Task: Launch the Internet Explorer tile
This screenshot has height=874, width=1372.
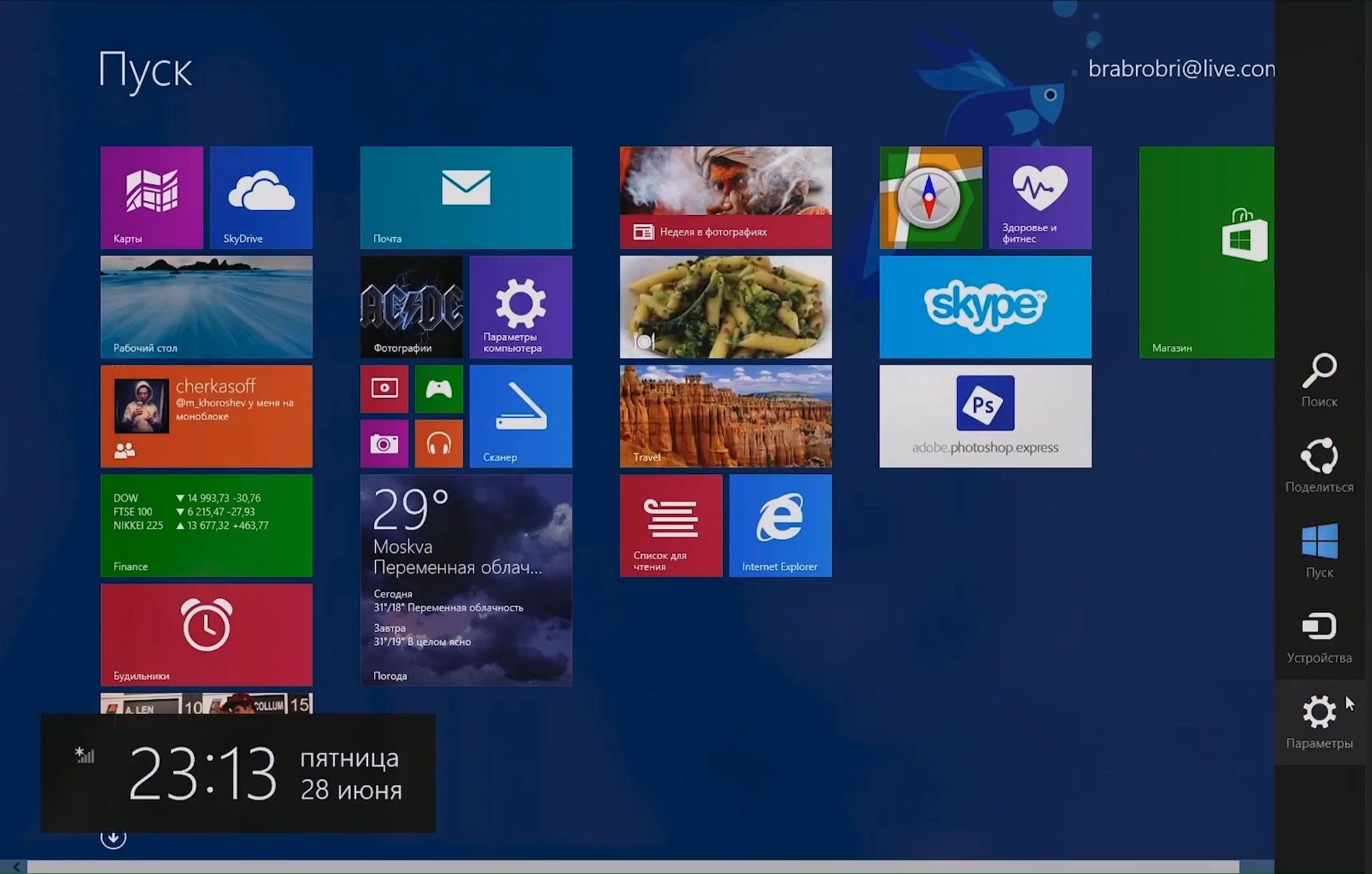Action: [x=780, y=525]
